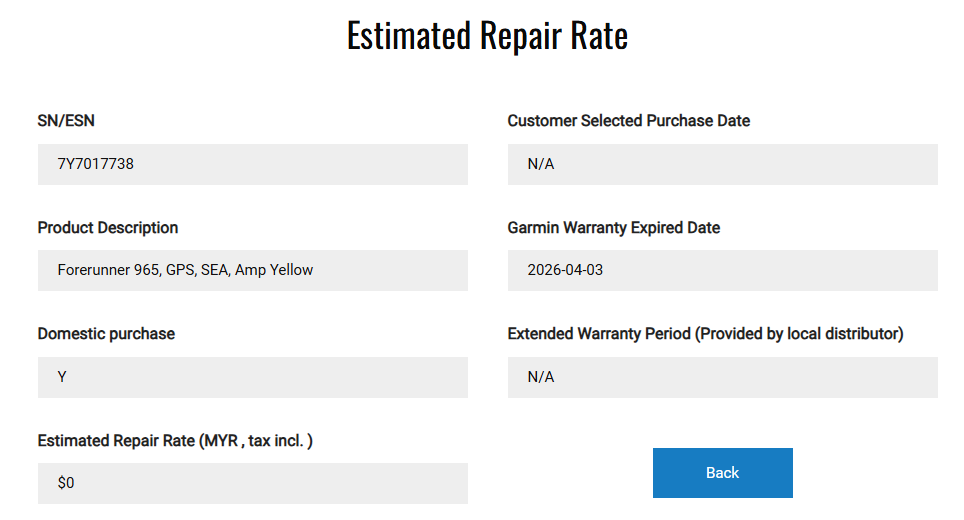Select the Estimated Repair Rate field
The image size is (964, 520).
[253, 483]
